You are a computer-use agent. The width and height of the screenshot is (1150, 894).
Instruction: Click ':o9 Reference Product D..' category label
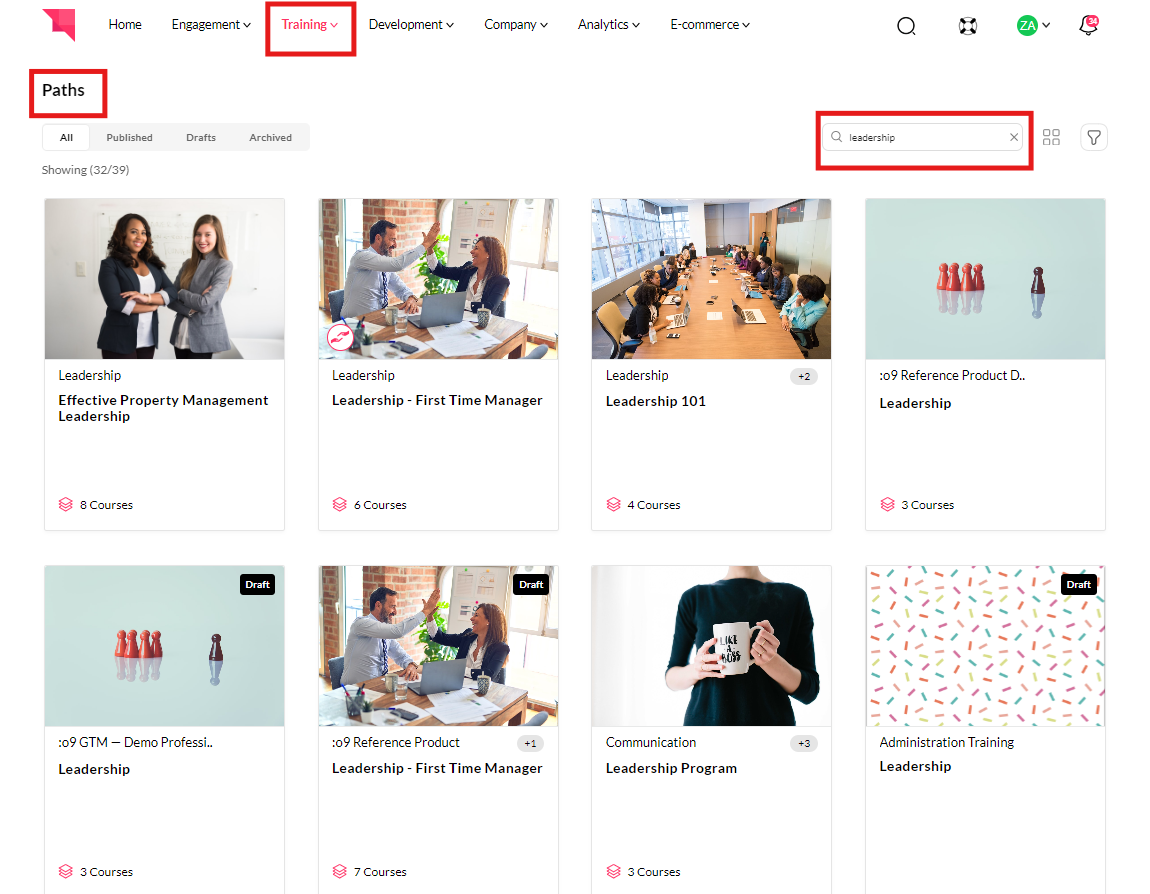pos(952,375)
